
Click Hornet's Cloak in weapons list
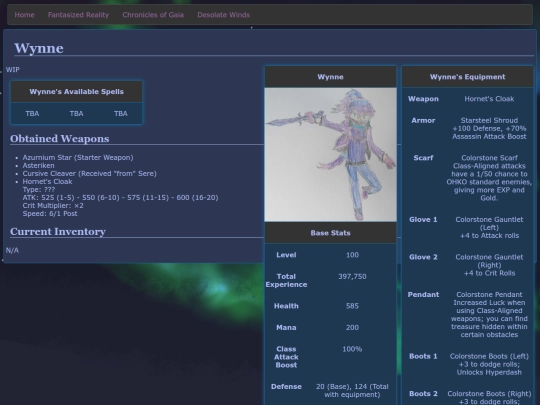[x=48, y=181]
